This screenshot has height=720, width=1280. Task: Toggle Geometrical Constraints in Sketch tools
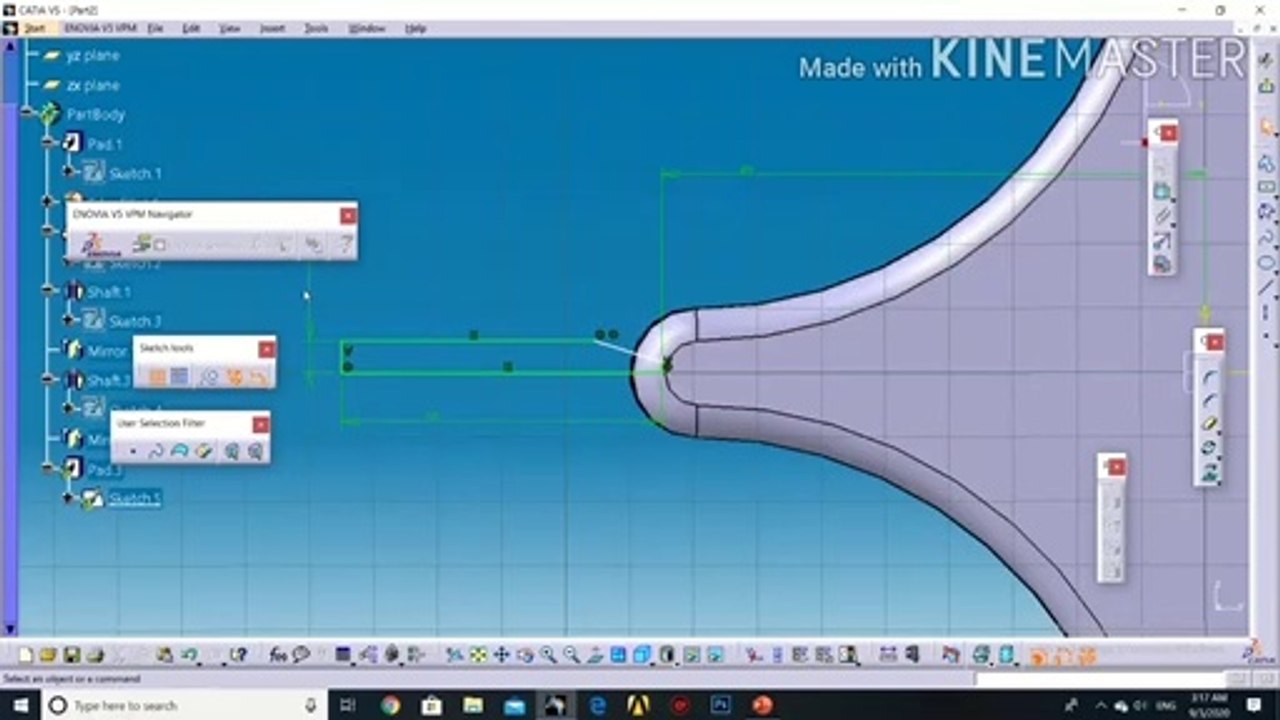point(234,376)
